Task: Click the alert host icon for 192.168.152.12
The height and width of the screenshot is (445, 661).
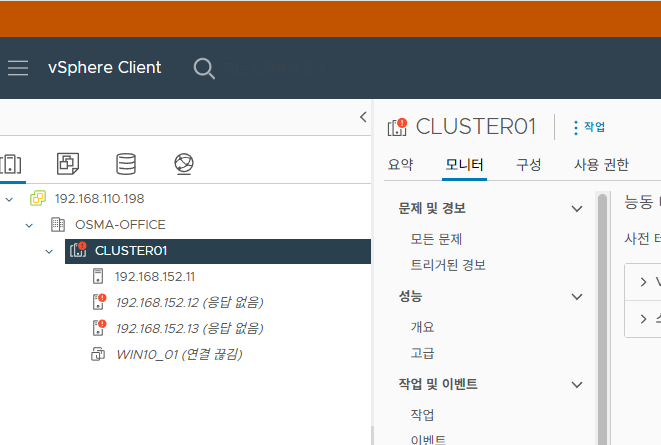Action: point(99,302)
